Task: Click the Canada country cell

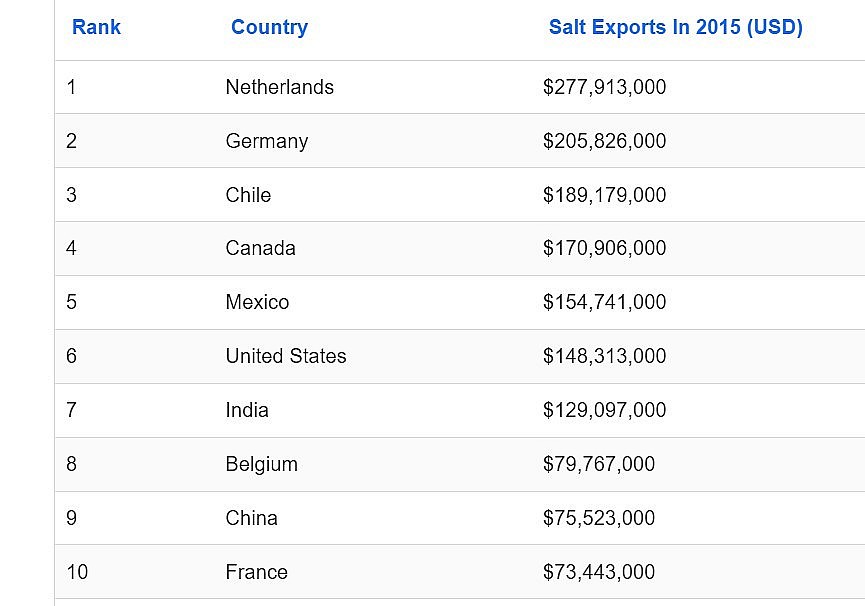Action: pos(260,248)
